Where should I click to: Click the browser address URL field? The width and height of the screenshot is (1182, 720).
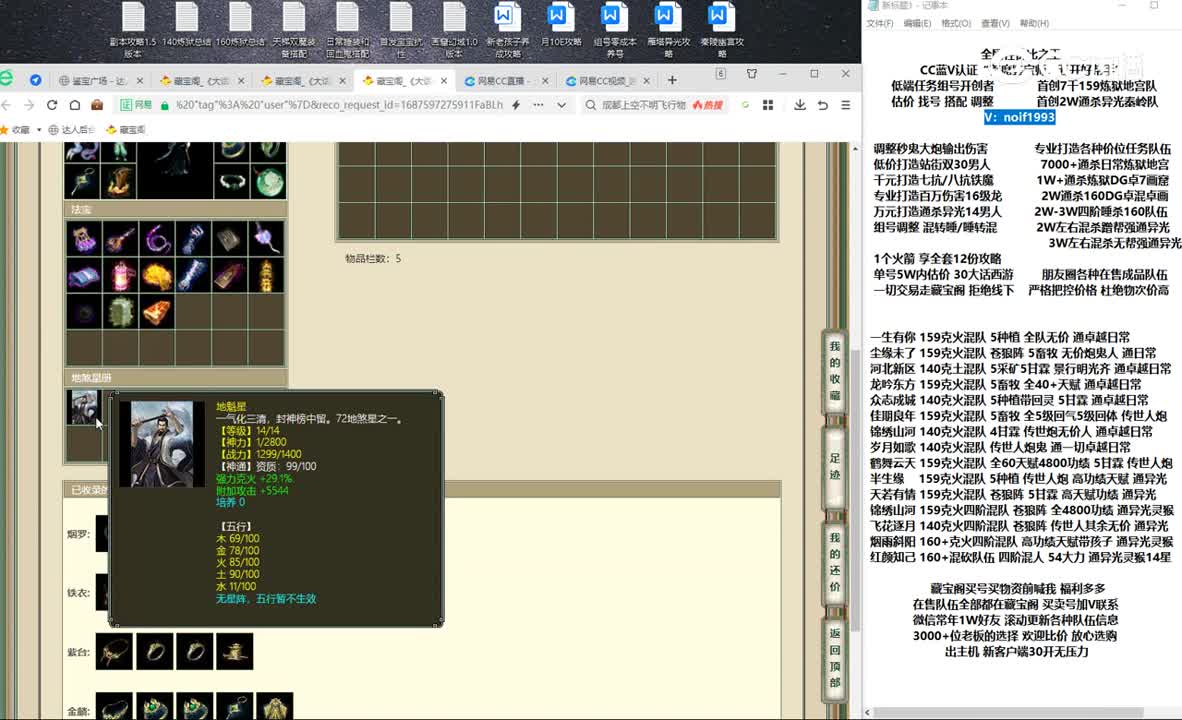(x=339, y=105)
